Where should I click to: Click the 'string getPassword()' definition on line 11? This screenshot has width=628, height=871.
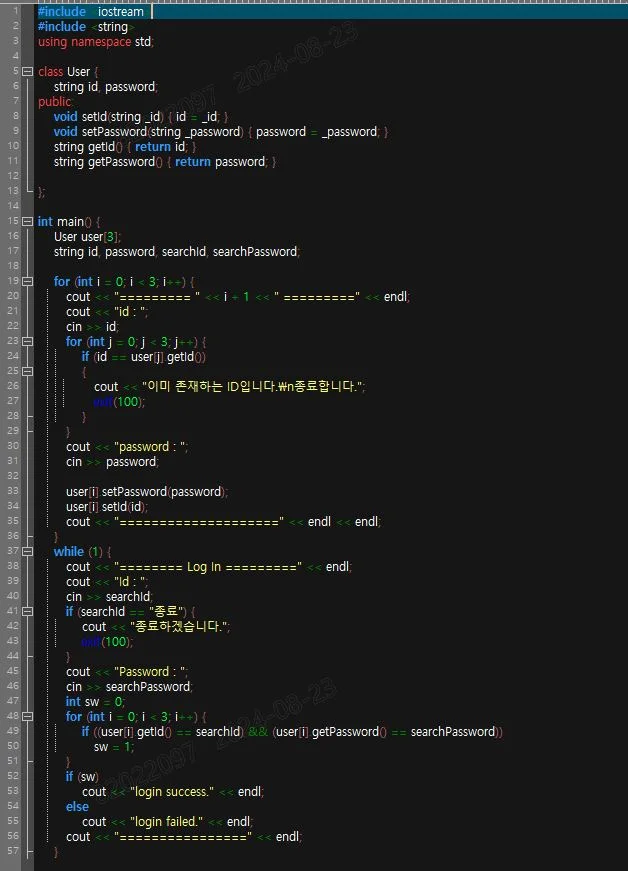coord(164,162)
